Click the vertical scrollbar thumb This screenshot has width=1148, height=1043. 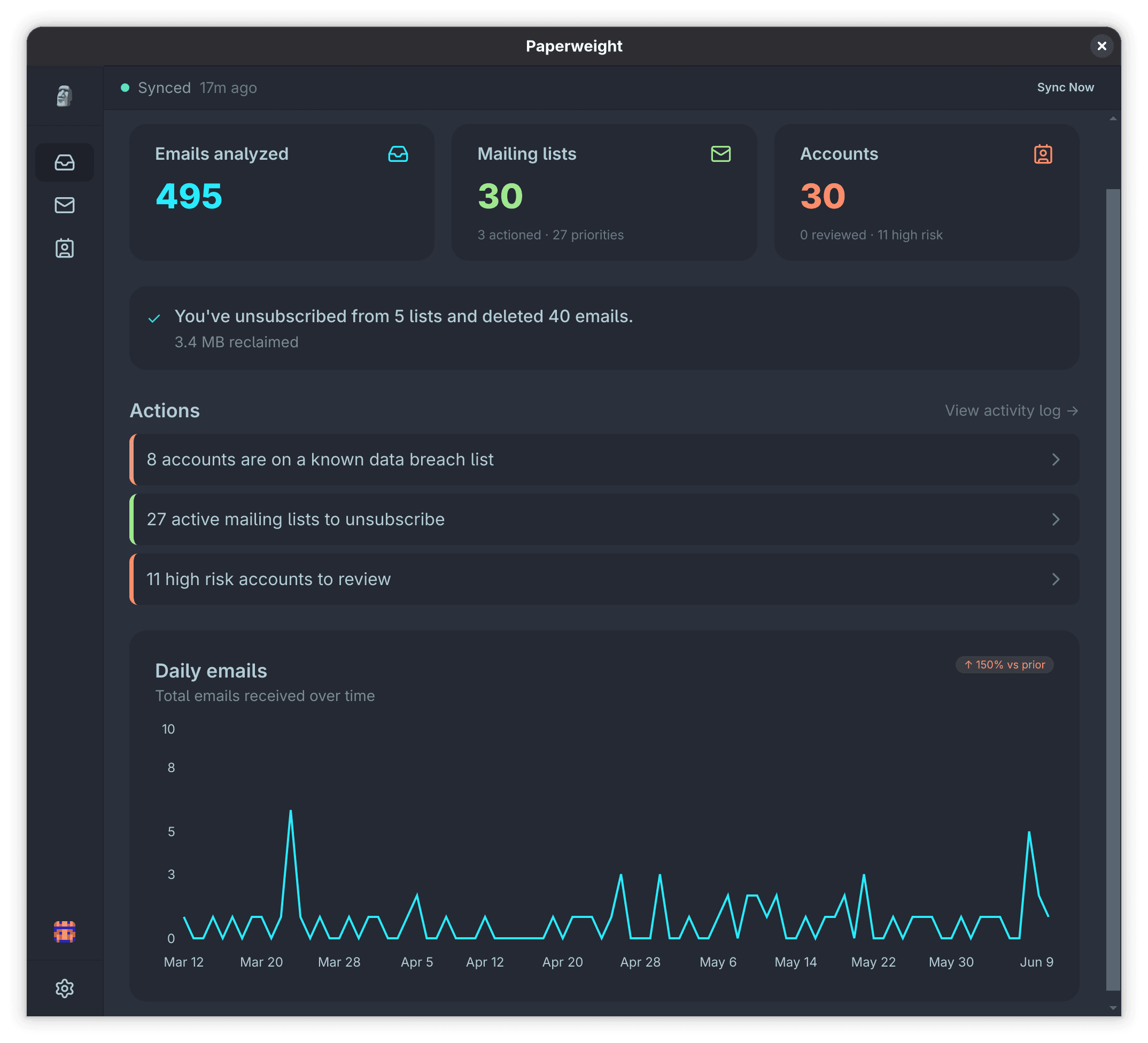click(1113, 589)
